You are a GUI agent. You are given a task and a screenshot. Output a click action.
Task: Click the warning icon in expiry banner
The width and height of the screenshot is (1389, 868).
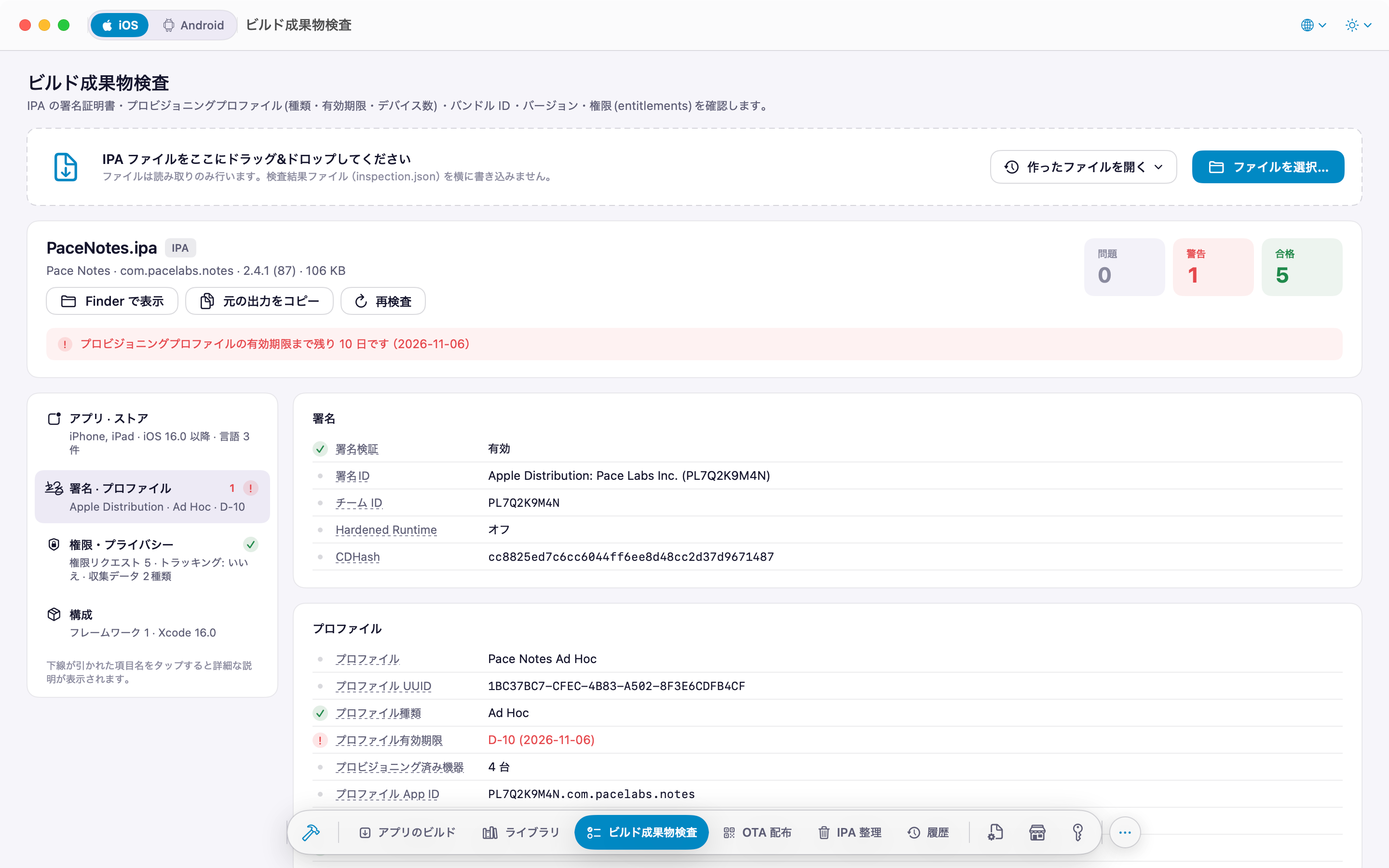65,344
